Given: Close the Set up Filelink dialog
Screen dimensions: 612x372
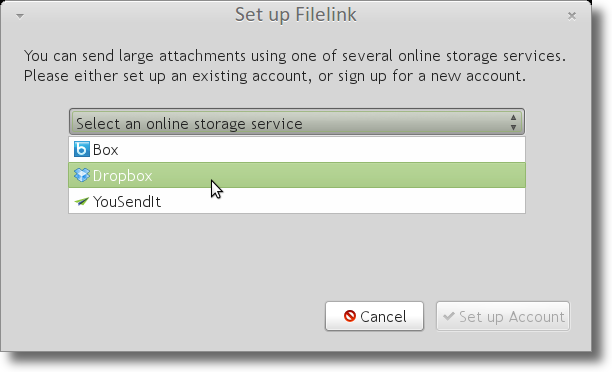Looking at the screenshot, I should 572,16.
